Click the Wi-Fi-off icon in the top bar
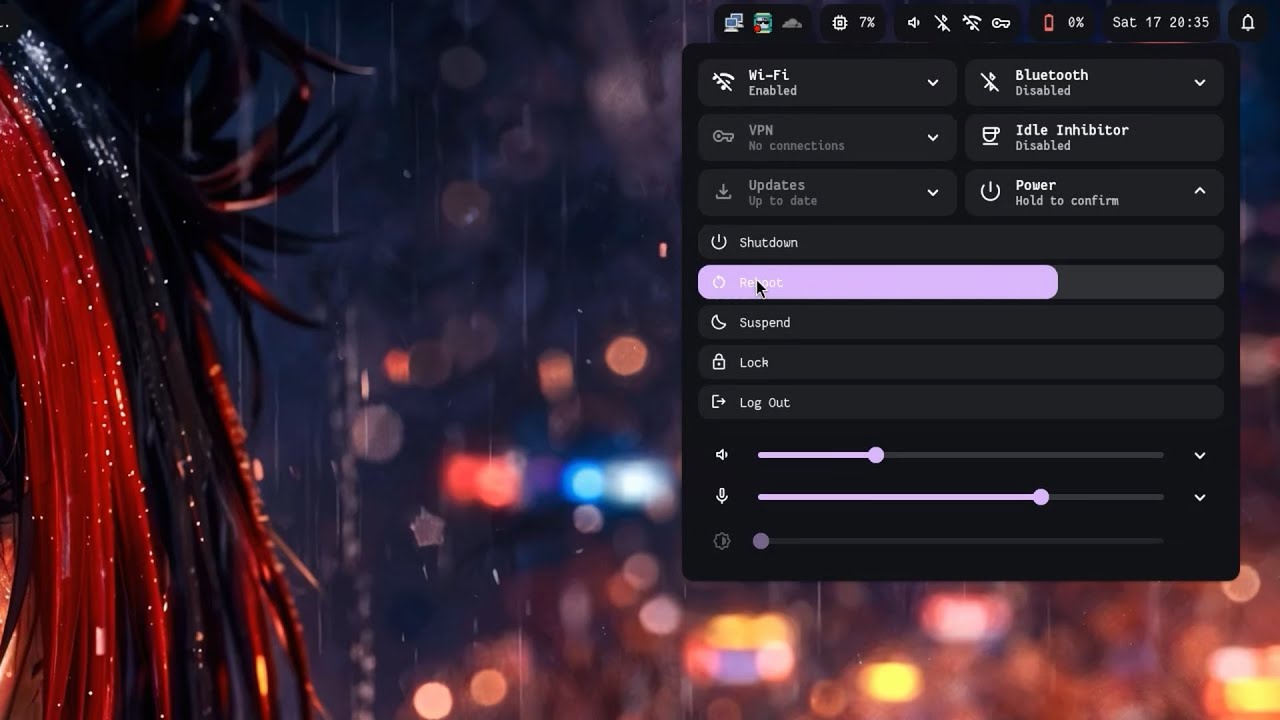This screenshot has width=1280, height=720. 971,23
